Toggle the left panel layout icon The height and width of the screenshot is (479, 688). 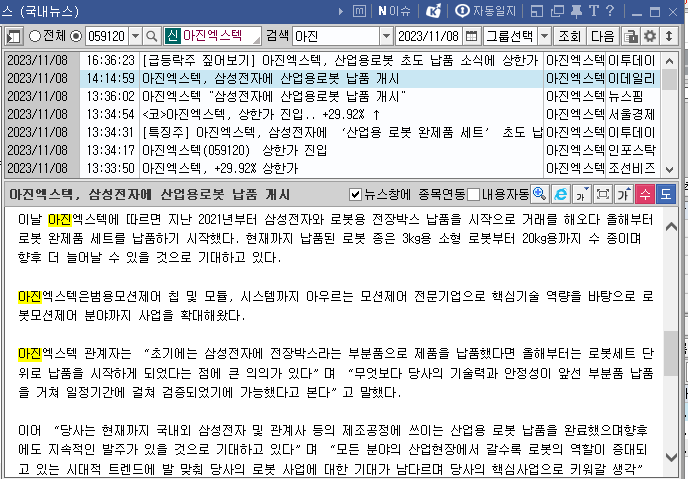(14, 36)
